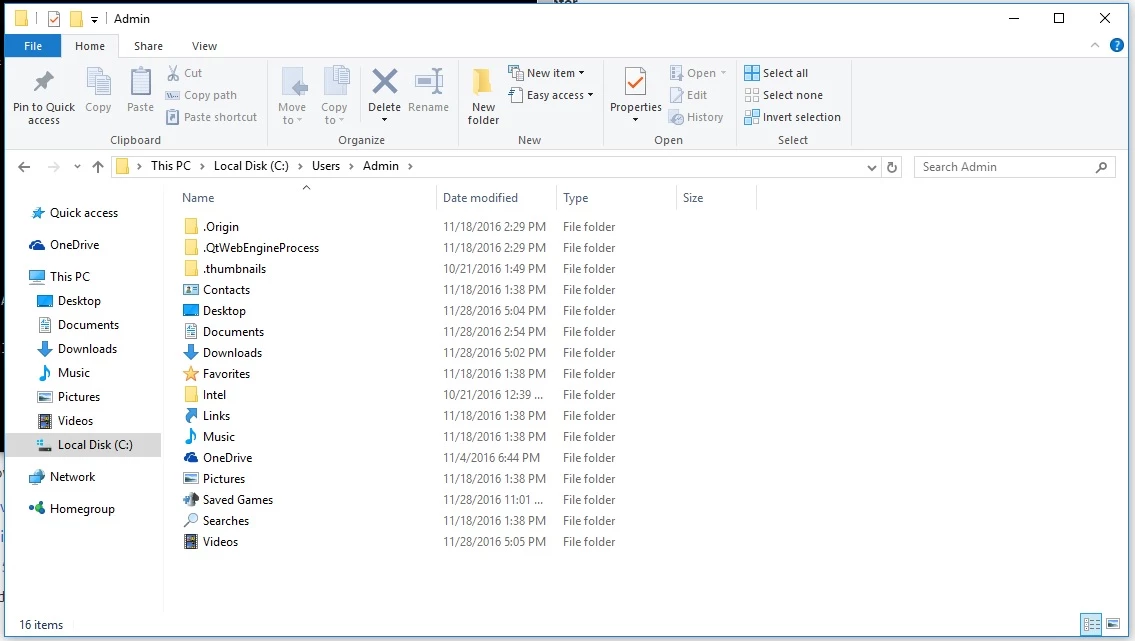Click the Search Admin field

1014,167
